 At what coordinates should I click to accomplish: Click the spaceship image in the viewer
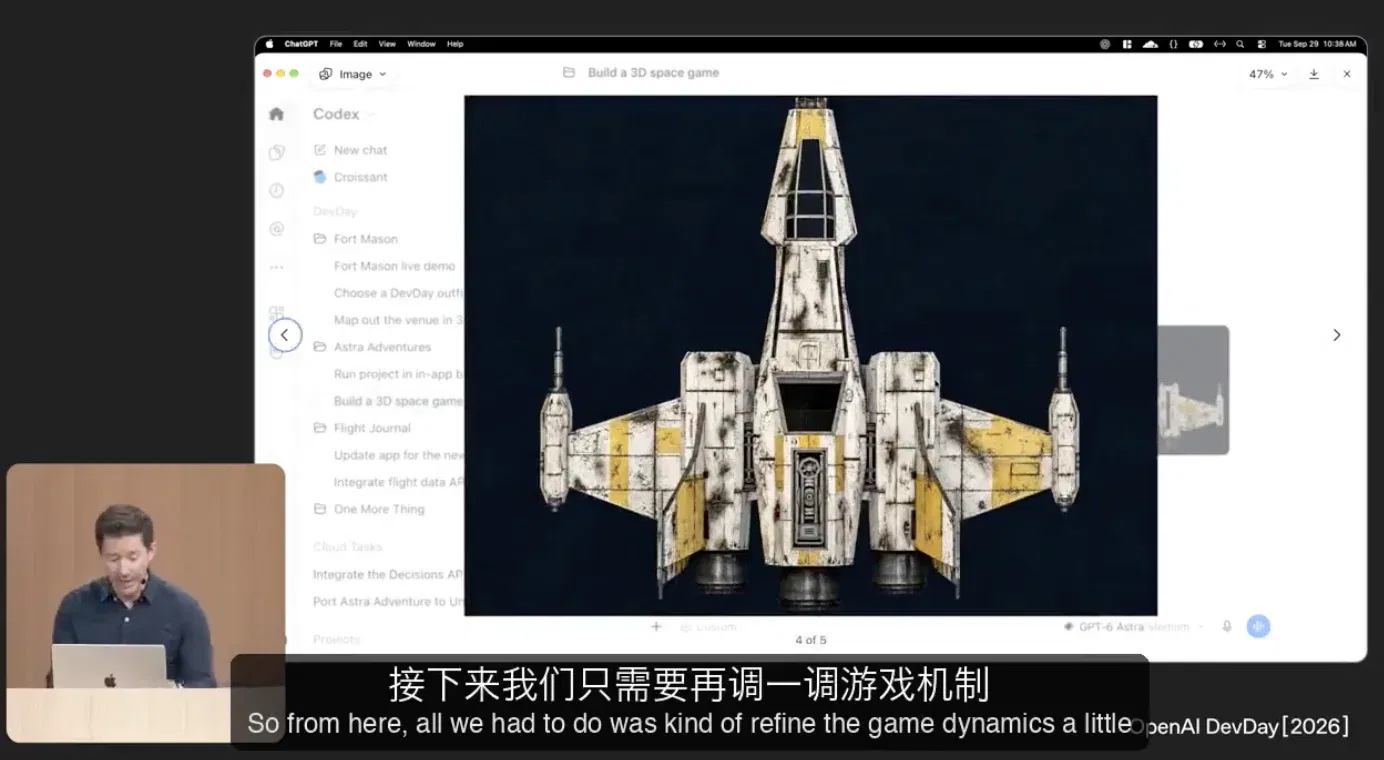pos(811,355)
